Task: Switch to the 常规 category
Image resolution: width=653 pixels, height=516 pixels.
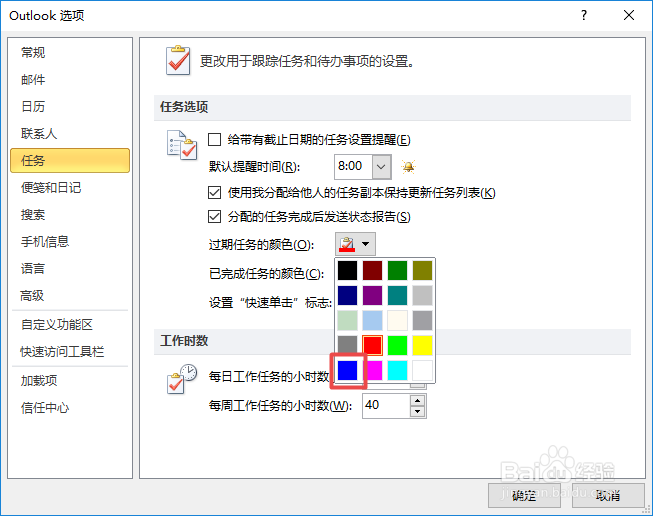Action: click(x=70, y=53)
